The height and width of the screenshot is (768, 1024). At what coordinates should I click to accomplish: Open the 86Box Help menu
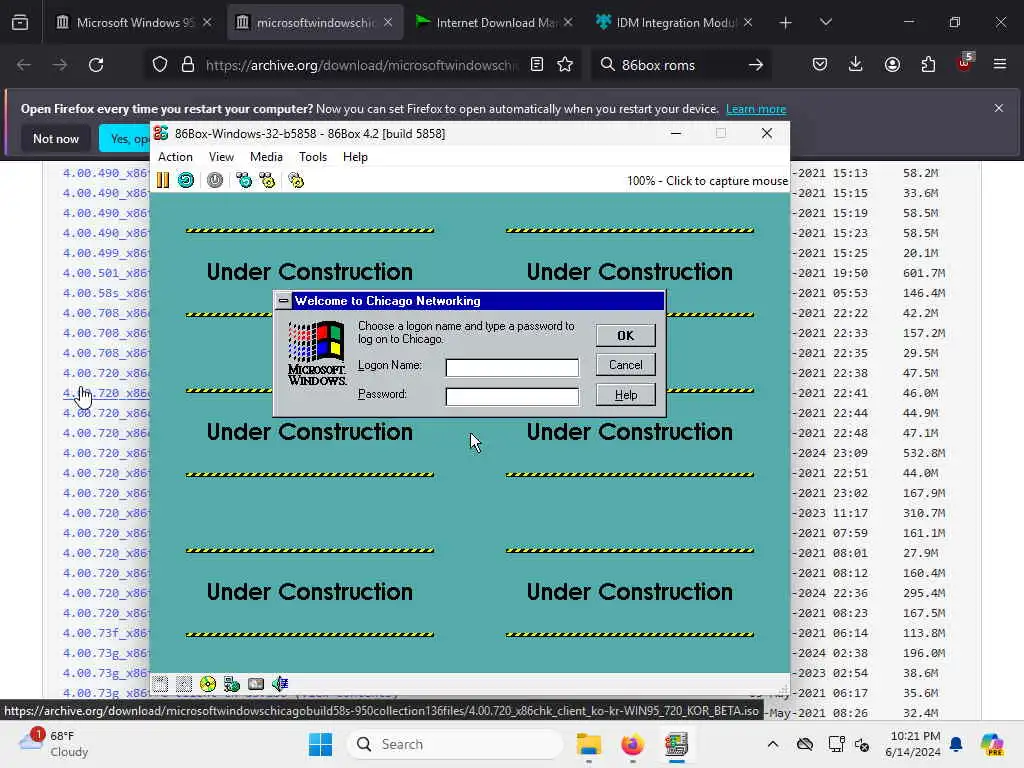click(355, 157)
